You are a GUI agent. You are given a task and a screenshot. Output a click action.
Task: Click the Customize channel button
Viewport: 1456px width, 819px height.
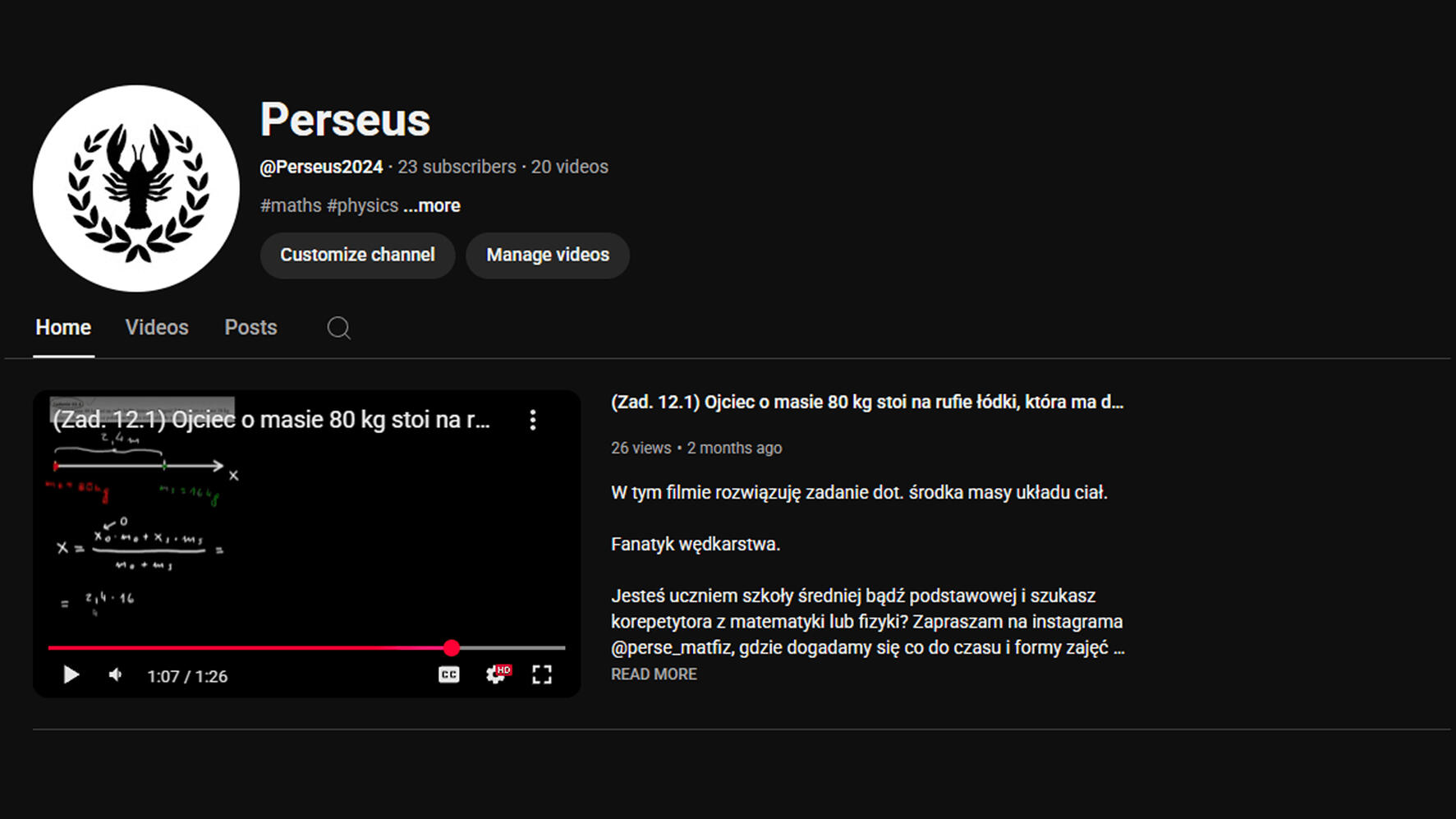(x=357, y=255)
